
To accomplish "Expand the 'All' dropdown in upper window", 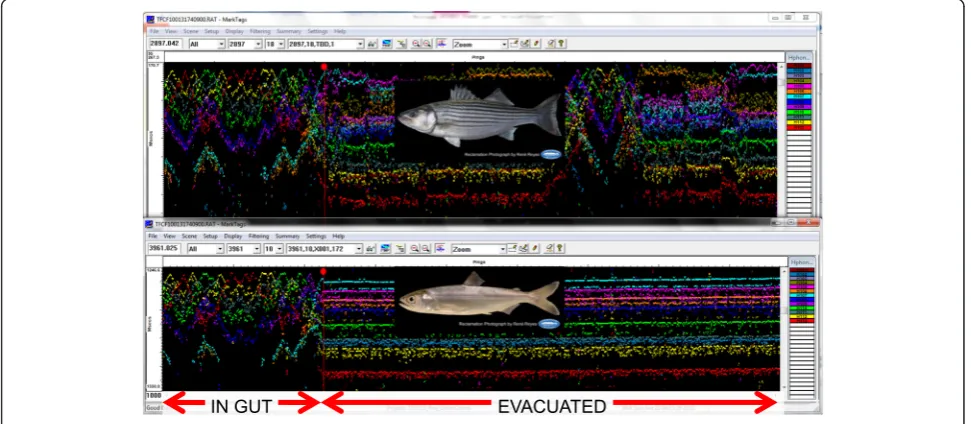I will tap(222, 44).
